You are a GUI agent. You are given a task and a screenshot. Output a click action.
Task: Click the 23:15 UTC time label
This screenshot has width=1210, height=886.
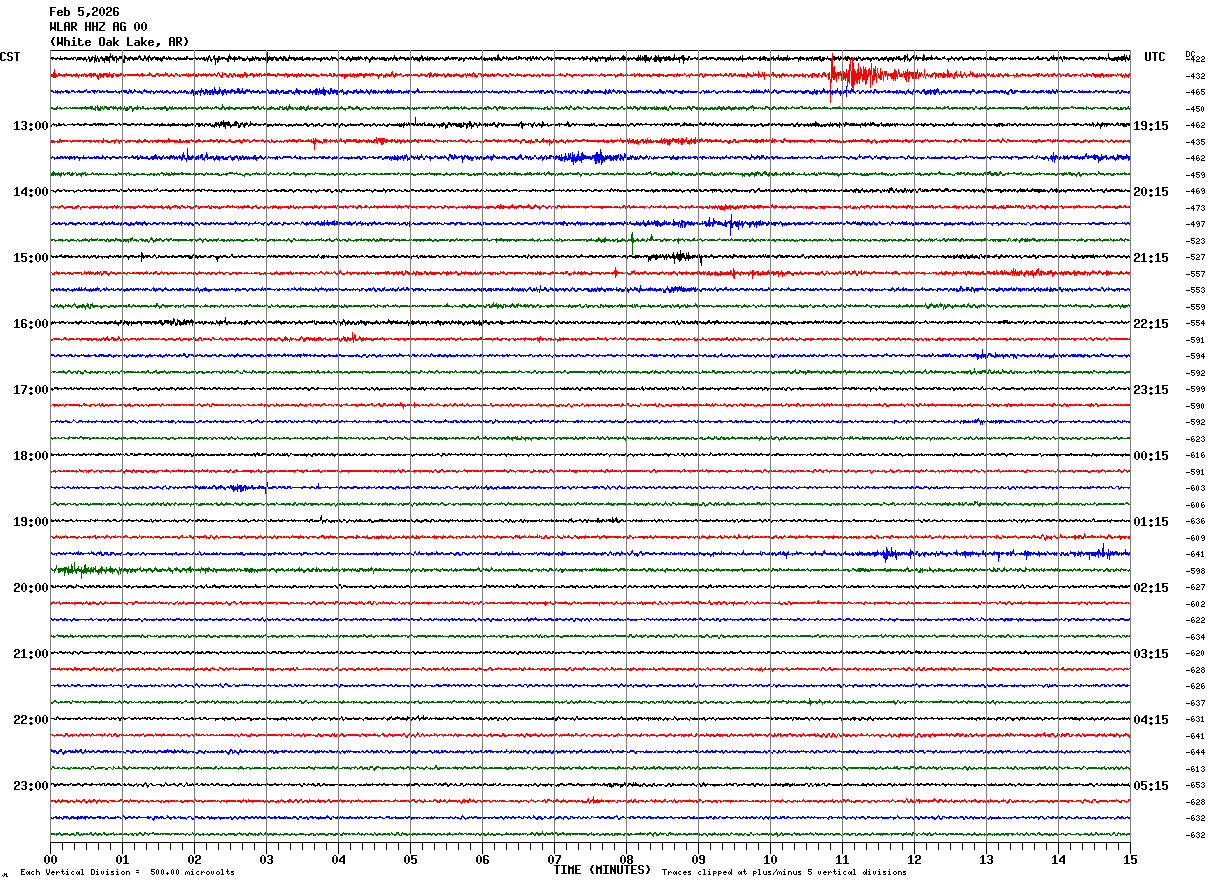pos(1151,390)
